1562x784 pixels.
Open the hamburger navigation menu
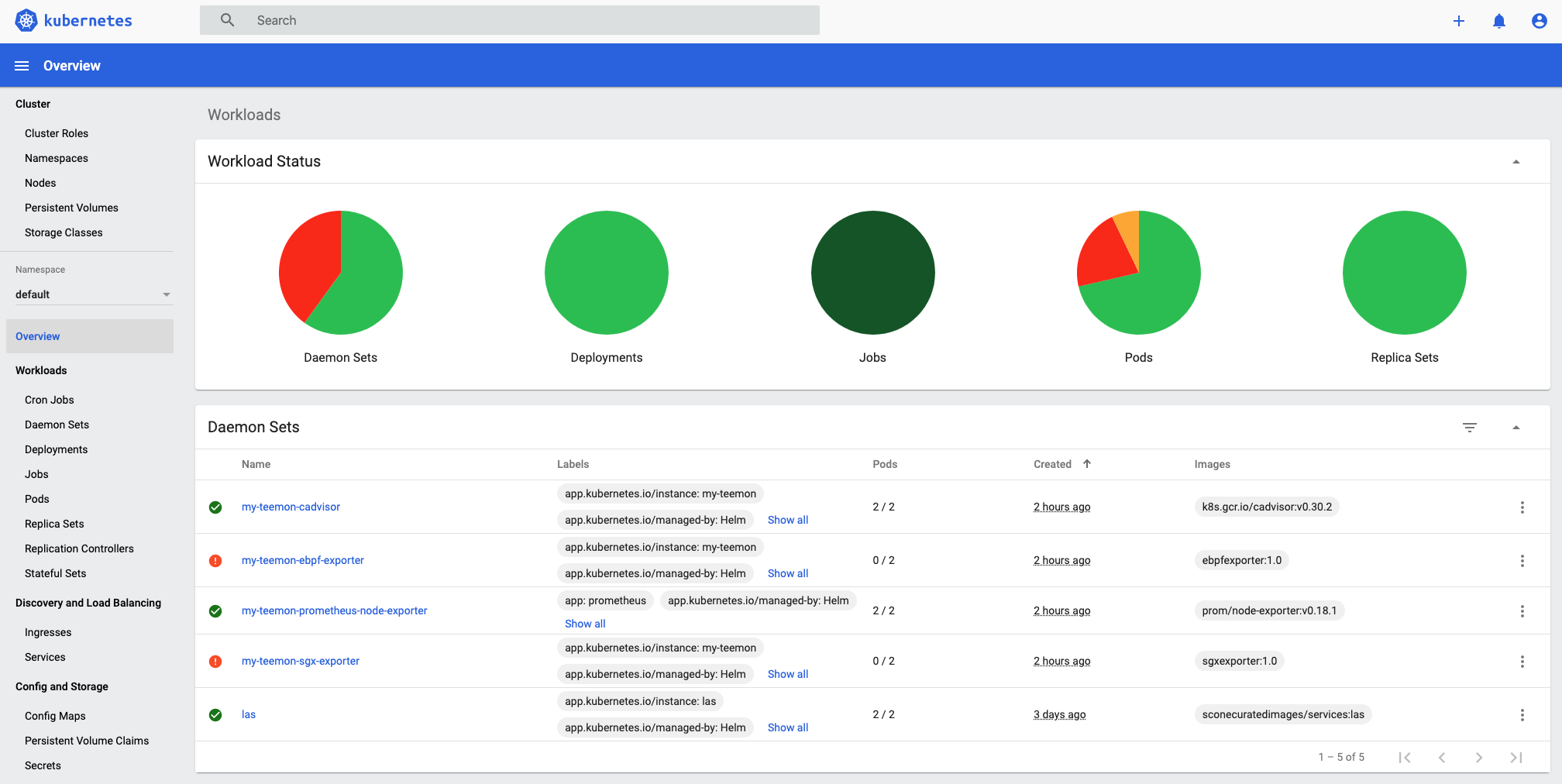click(x=21, y=65)
